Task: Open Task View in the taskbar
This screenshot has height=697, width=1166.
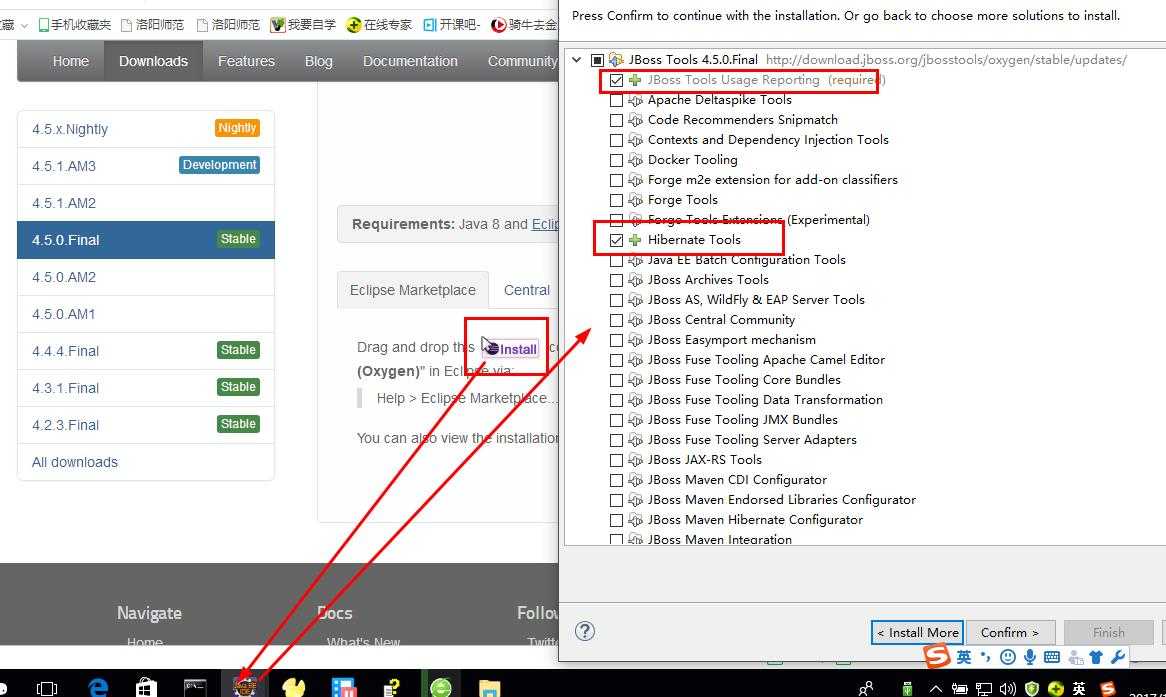Action: [47, 688]
